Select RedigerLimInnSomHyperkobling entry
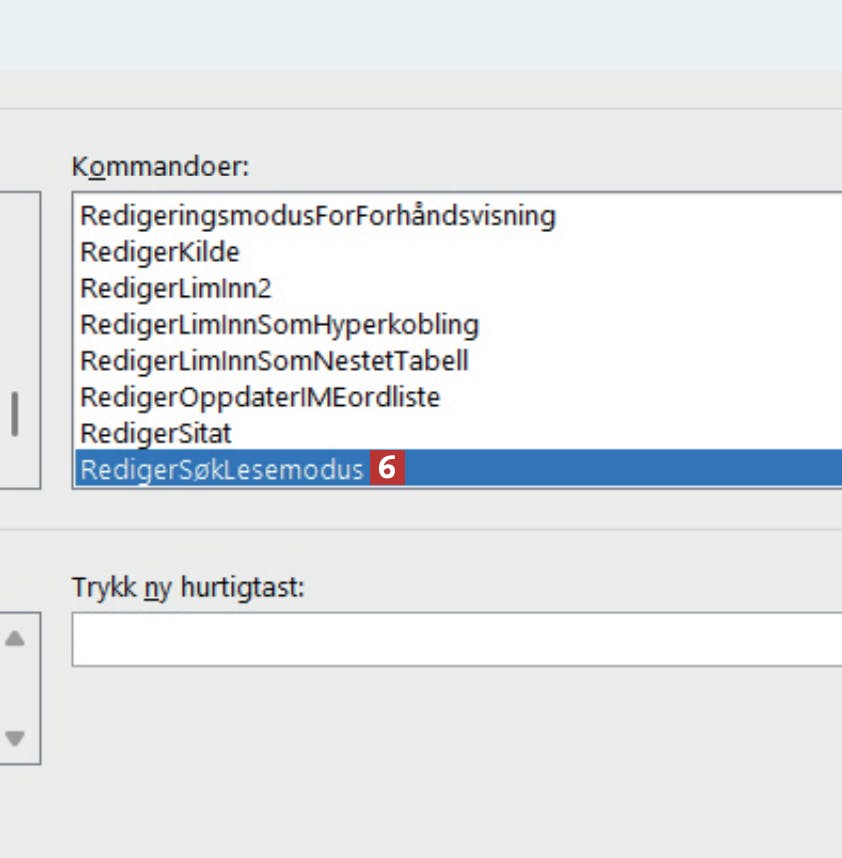 pyautogui.click(x=280, y=324)
